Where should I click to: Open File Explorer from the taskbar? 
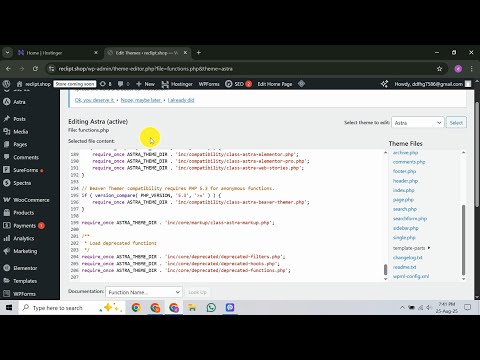[192, 307]
